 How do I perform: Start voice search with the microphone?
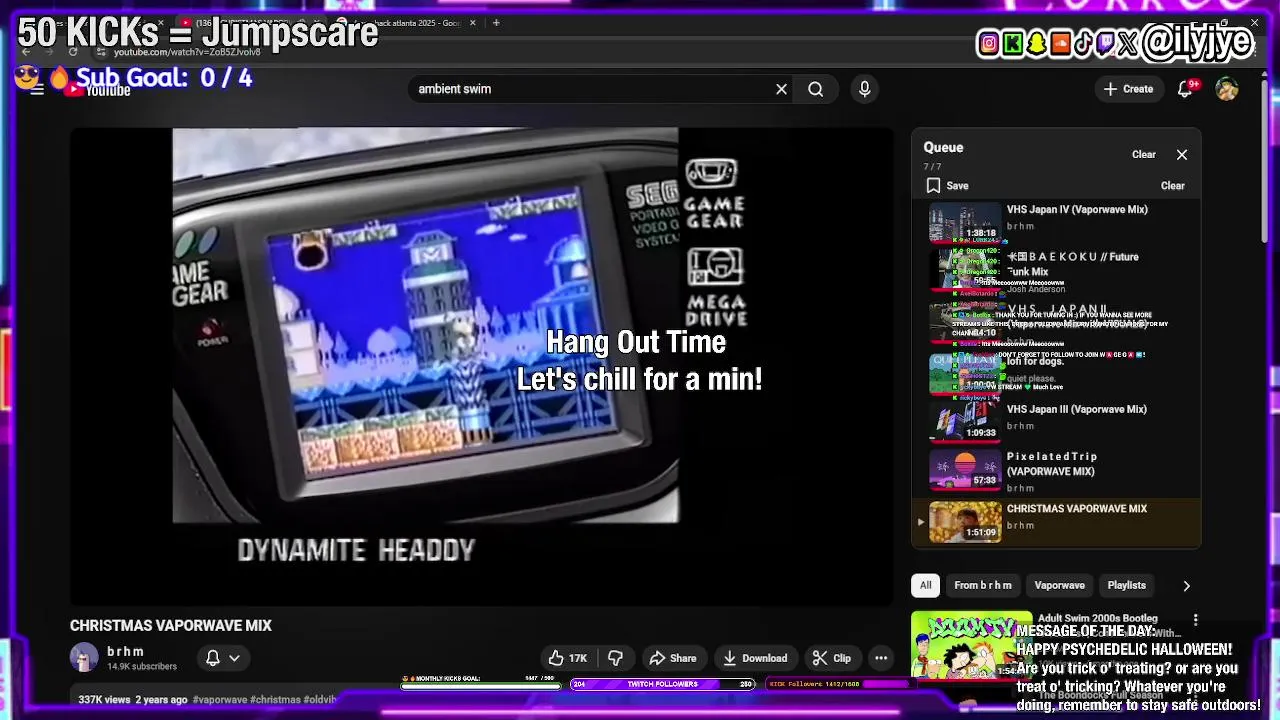(x=865, y=89)
